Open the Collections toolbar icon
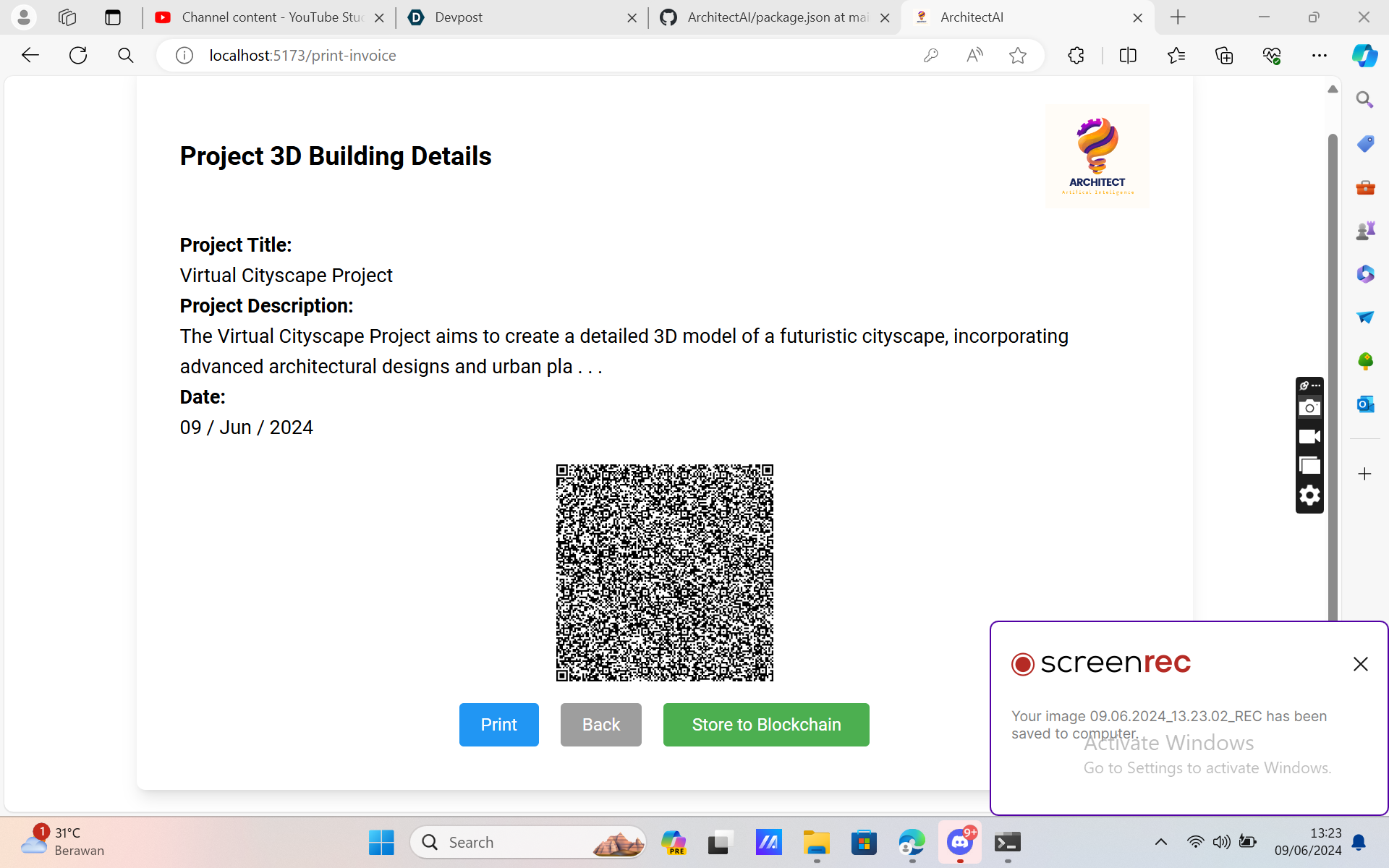The height and width of the screenshot is (868, 1389). pos(1224,56)
